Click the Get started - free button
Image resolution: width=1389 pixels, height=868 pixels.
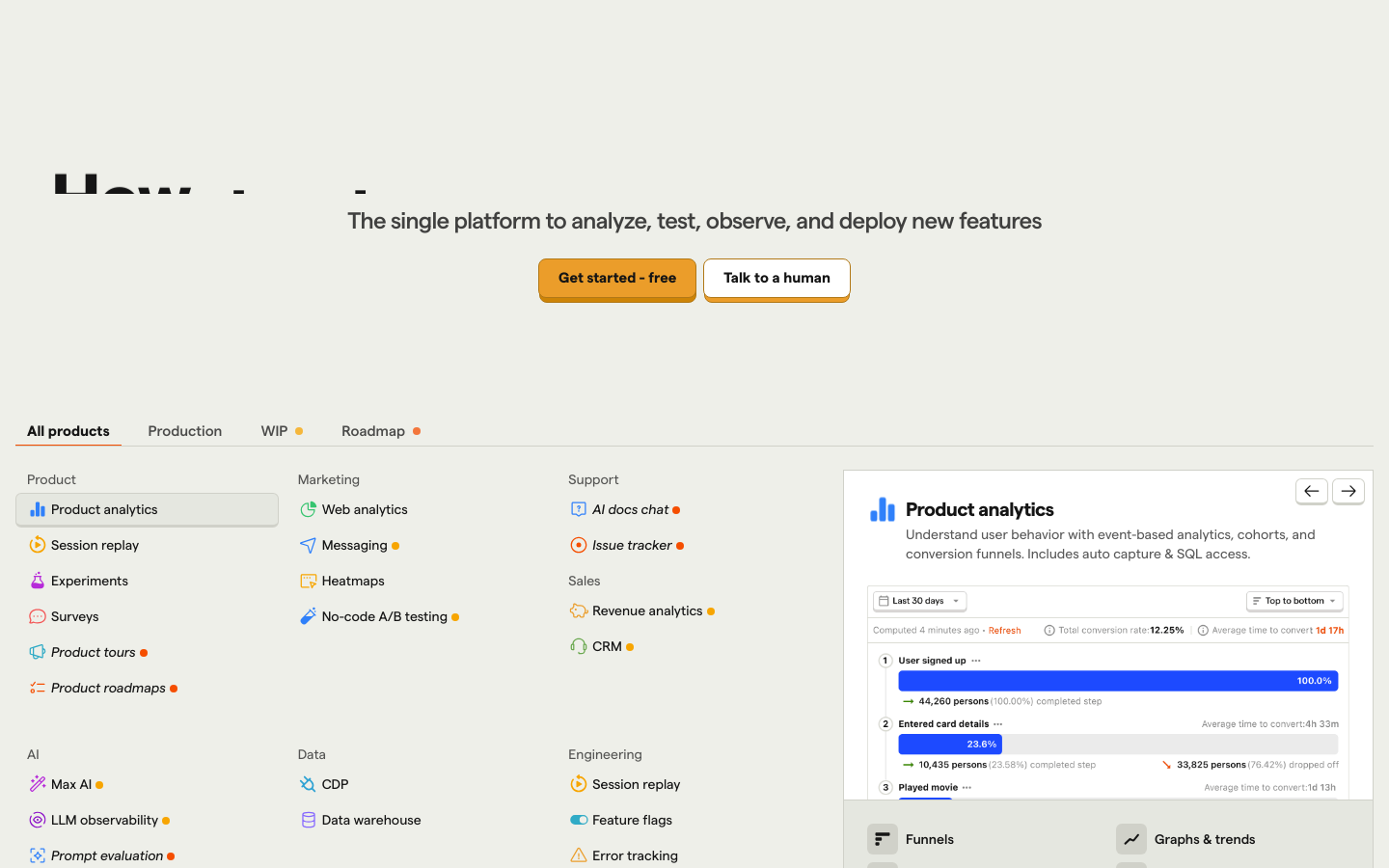pos(616,278)
